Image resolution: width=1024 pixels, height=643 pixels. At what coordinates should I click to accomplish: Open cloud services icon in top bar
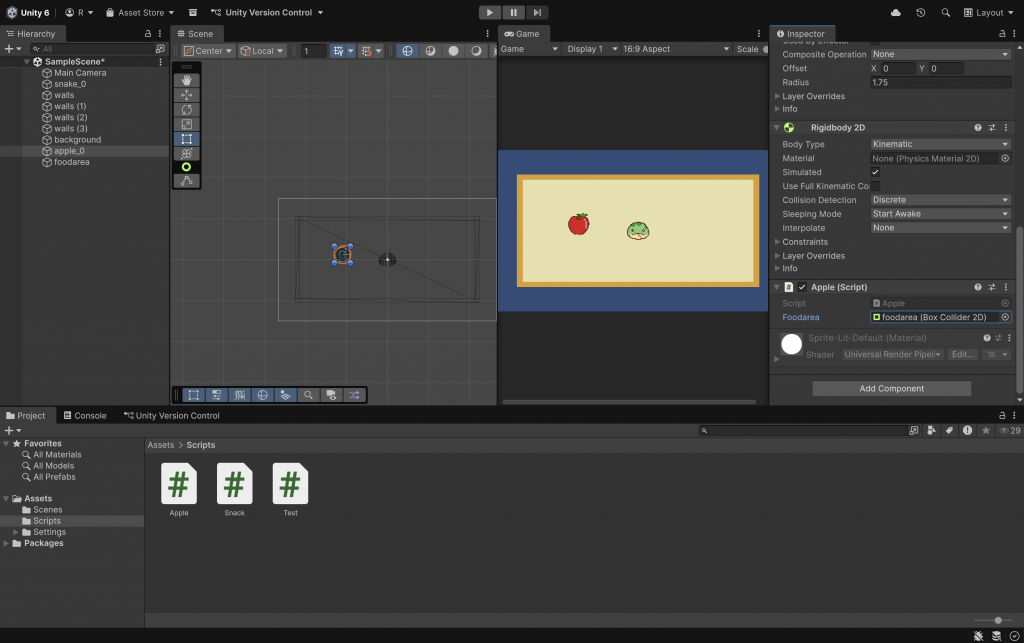(896, 12)
